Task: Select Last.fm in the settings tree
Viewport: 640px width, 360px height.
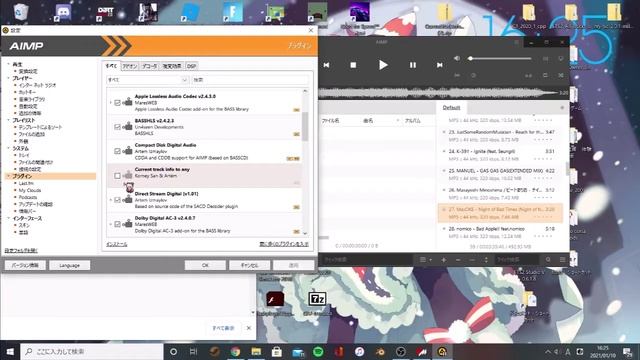Action: 26,183
